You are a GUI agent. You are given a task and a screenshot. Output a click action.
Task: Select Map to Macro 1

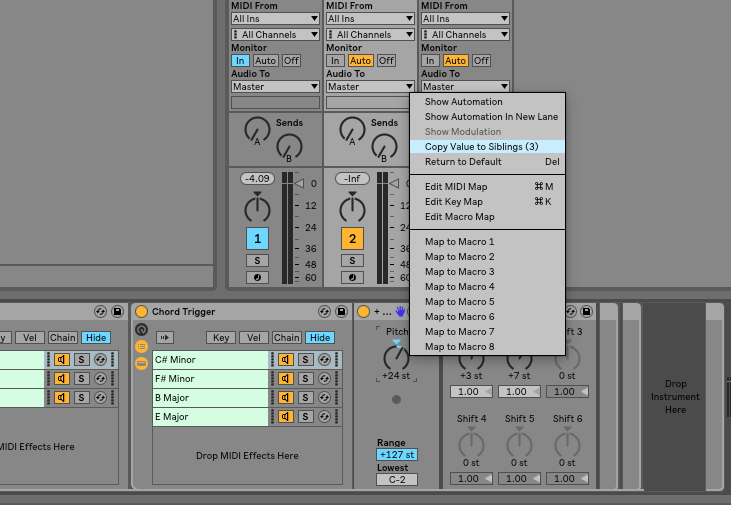pyautogui.click(x=488, y=242)
